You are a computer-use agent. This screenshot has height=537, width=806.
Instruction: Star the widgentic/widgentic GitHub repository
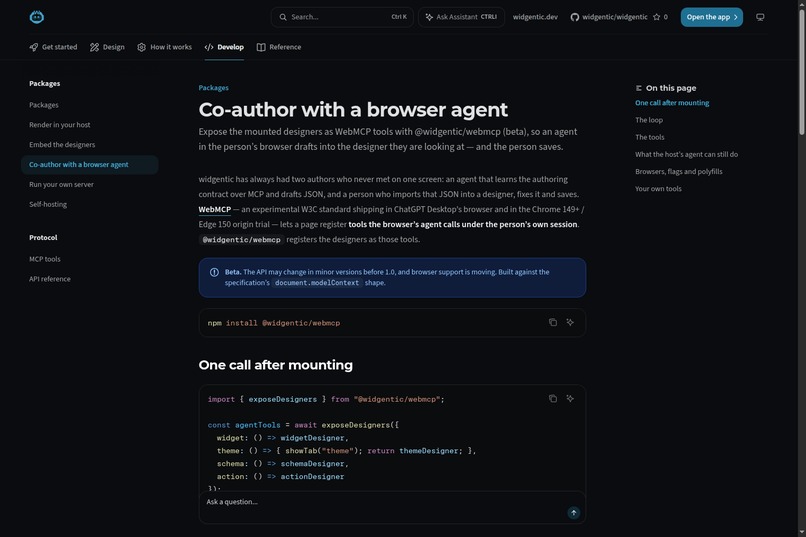[660, 17]
